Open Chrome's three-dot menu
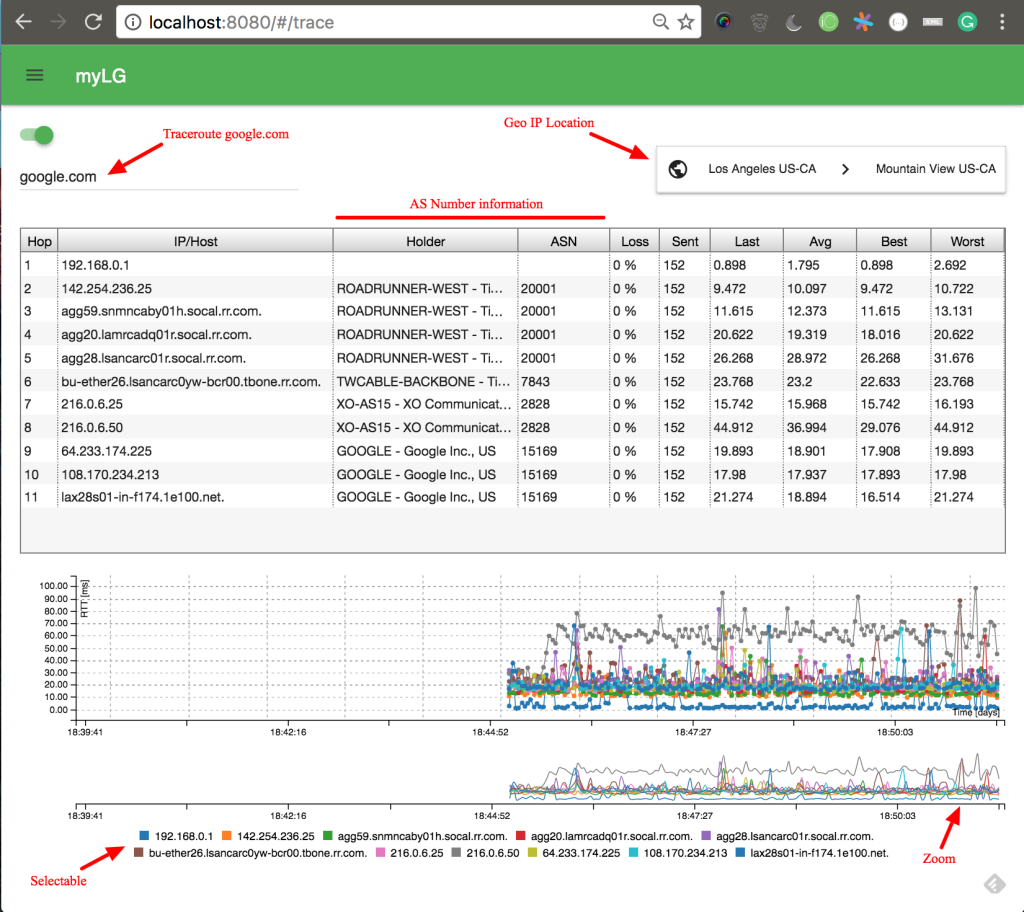The image size is (1024, 912). pyautogui.click(x=1004, y=21)
